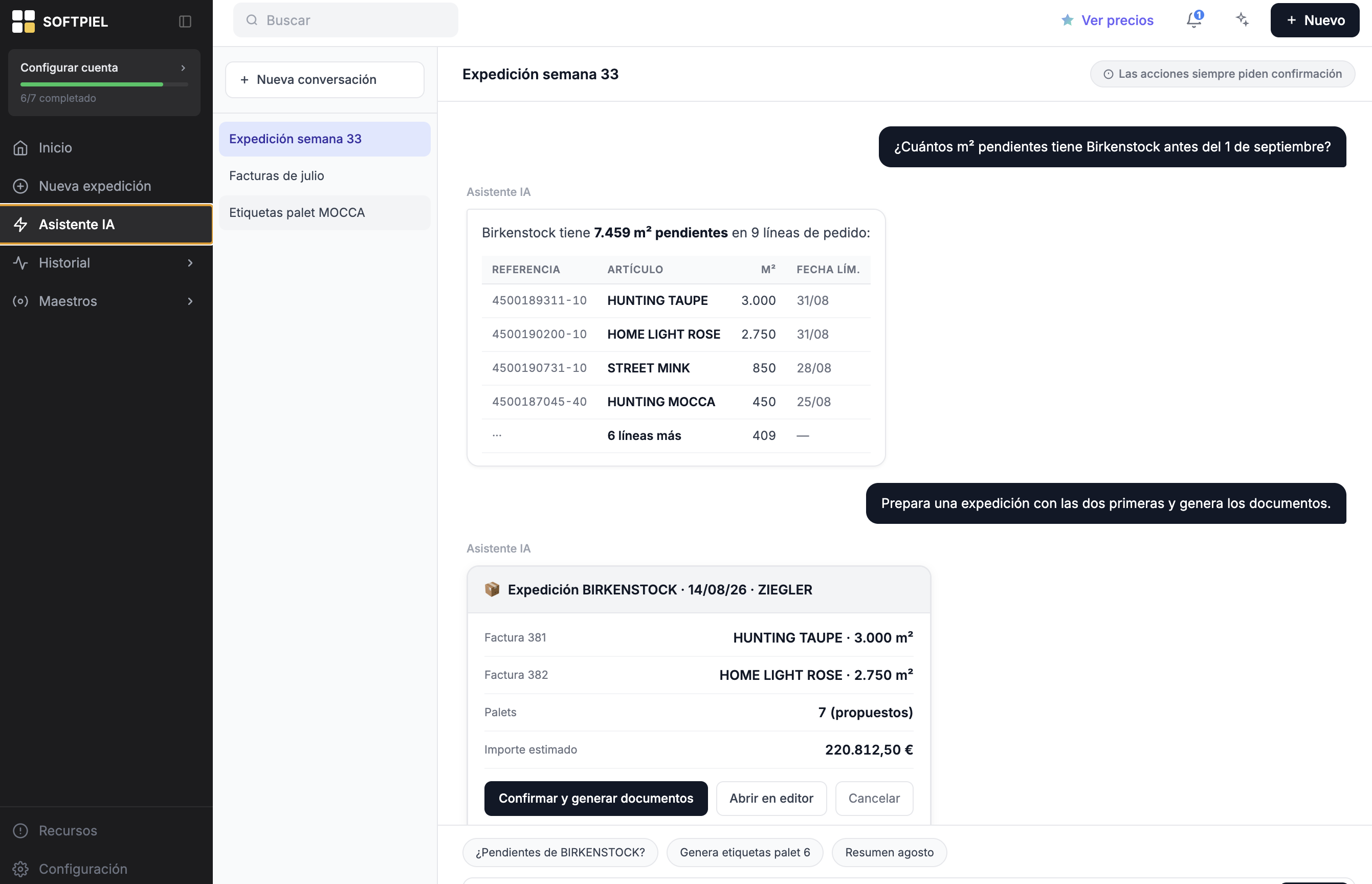Viewport: 1372px width, 884px height.
Task: Click the Factura 381 row
Action: (699, 638)
